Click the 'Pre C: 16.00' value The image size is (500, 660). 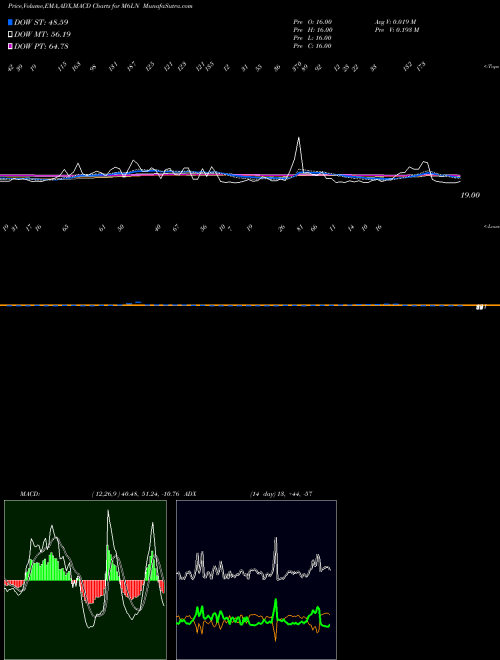coord(313,46)
